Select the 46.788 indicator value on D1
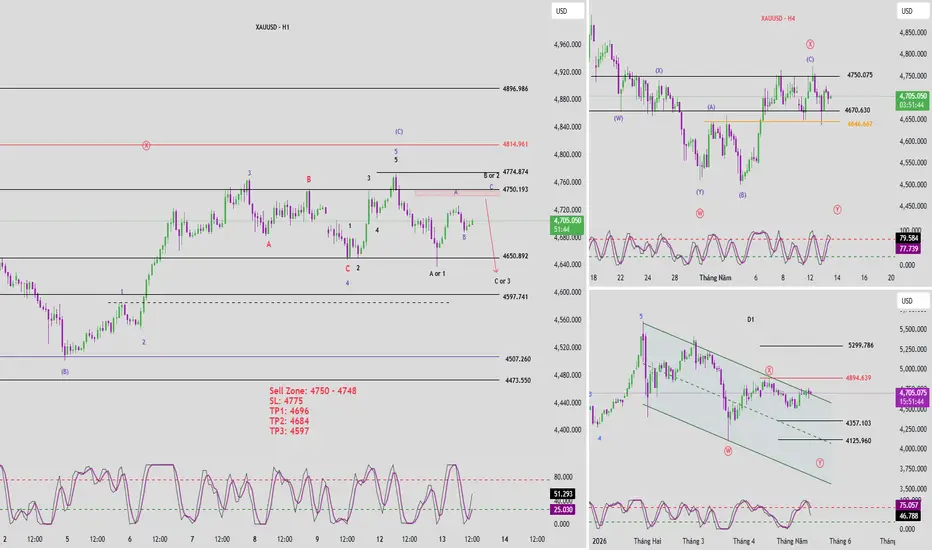 tap(908, 516)
